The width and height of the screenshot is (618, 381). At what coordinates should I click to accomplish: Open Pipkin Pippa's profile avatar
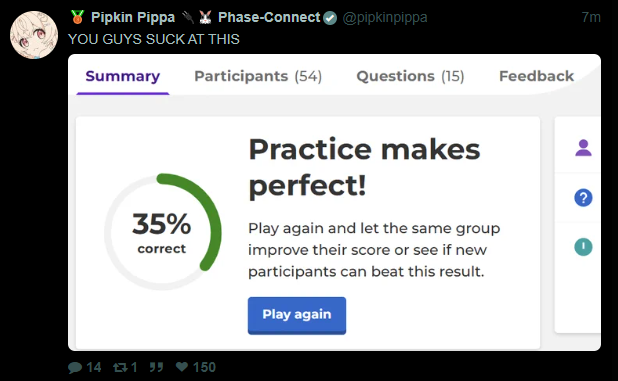click(x=34, y=35)
